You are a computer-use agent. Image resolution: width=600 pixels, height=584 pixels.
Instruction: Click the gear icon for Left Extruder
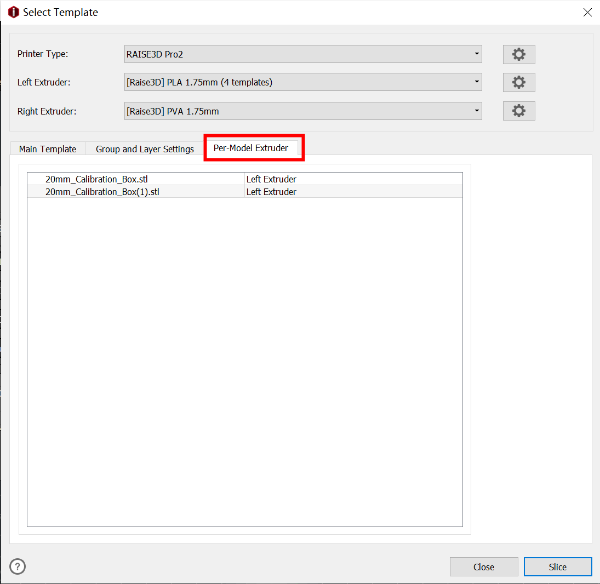518,82
